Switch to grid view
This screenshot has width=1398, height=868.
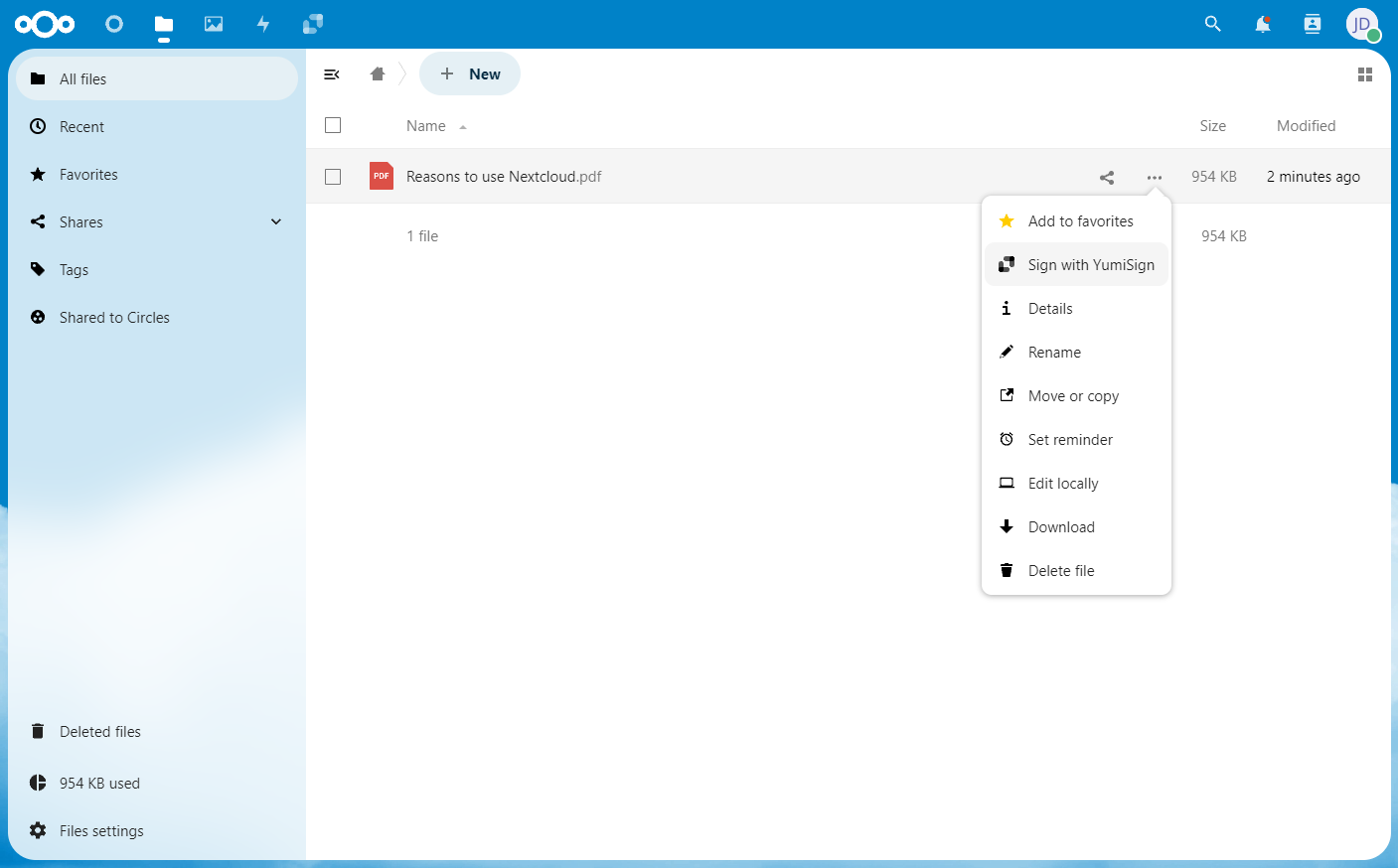point(1365,74)
